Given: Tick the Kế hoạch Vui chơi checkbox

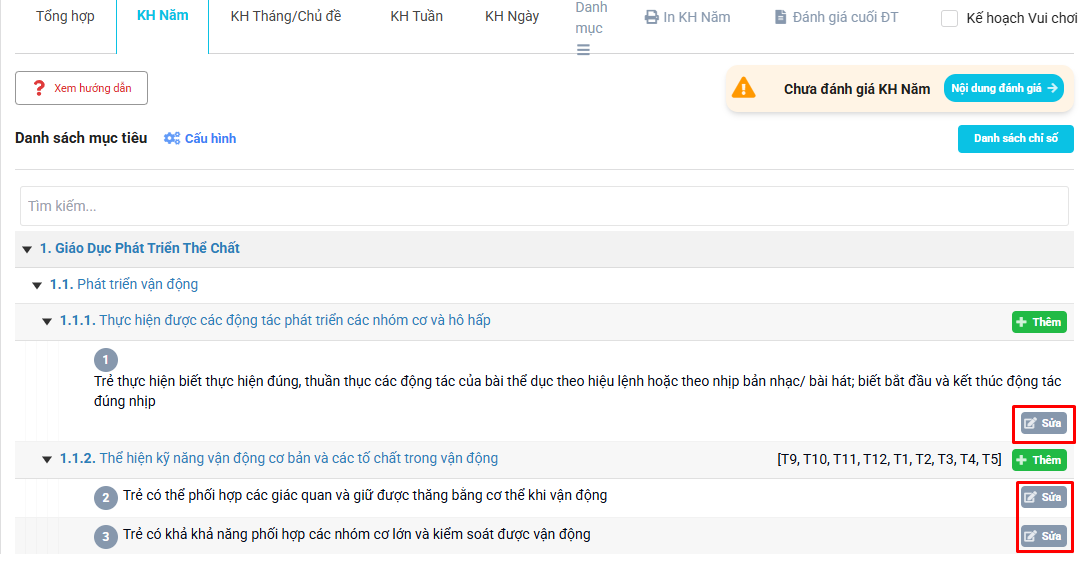Looking at the screenshot, I should 949,19.
